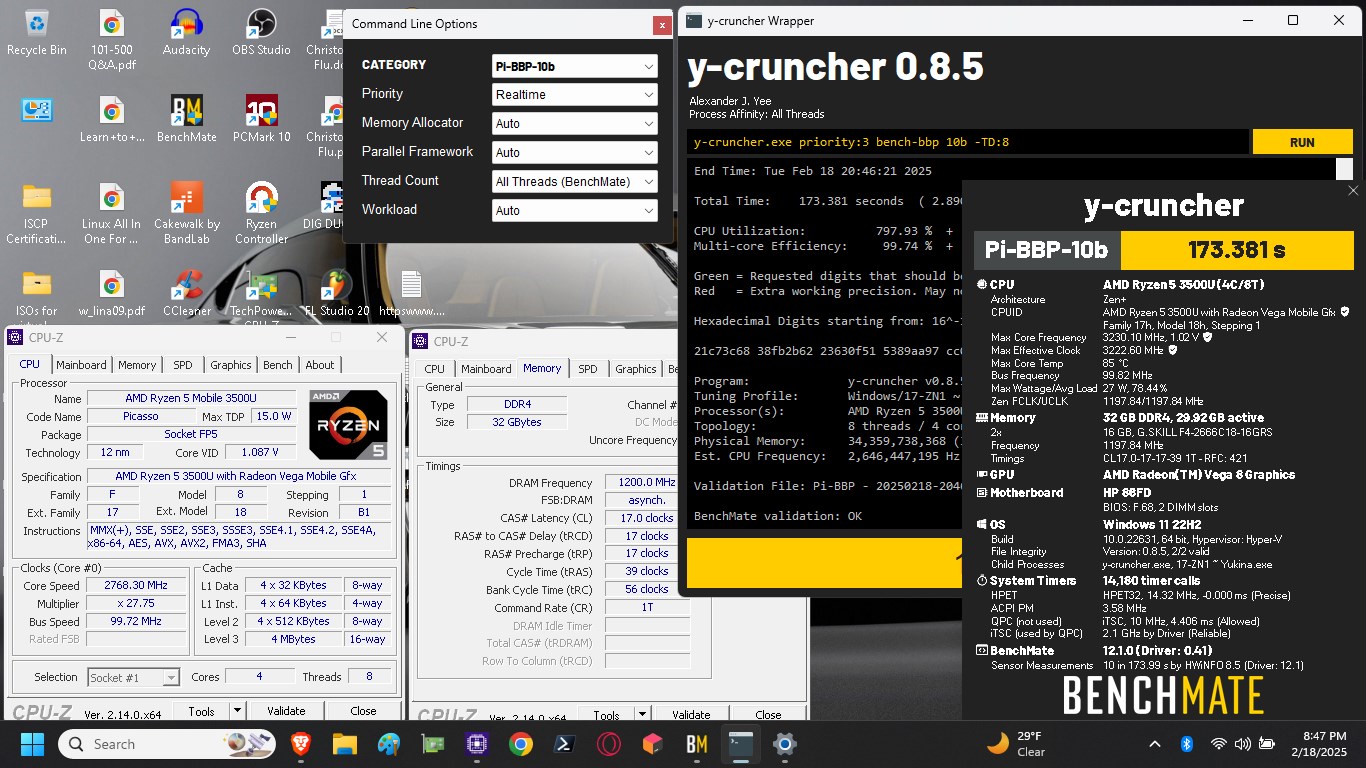
Task: Open the Bluetooth tray icon
Action: click(1187, 744)
